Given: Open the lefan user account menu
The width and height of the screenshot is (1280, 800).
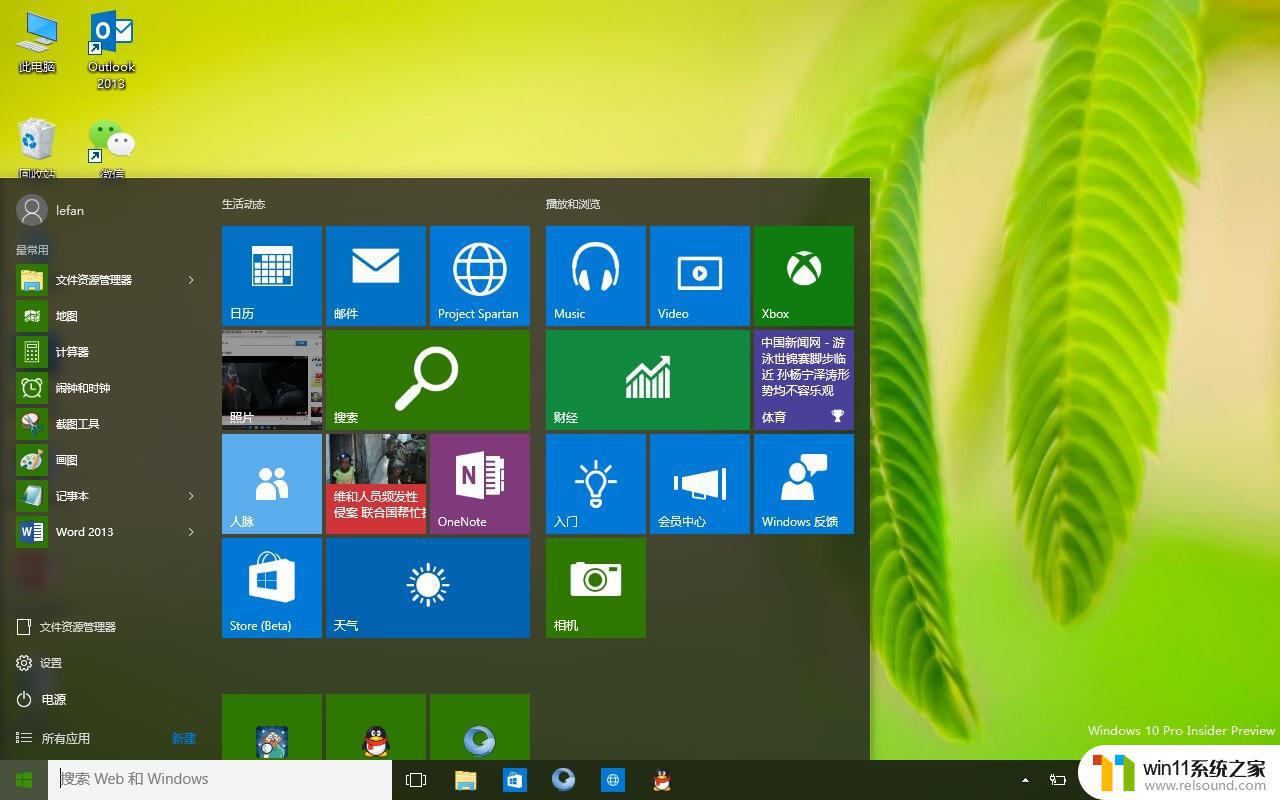Looking at the screenshot, I should click(52, 210).
